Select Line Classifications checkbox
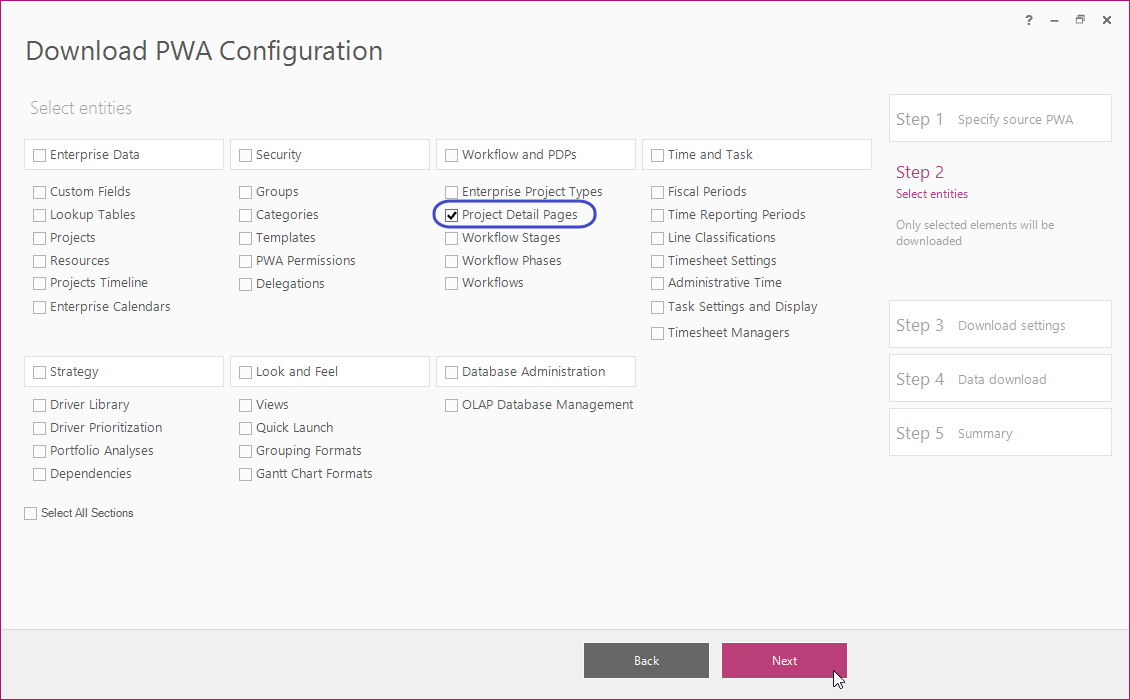The image size is (1130, 700). click(x=657, y=239)
